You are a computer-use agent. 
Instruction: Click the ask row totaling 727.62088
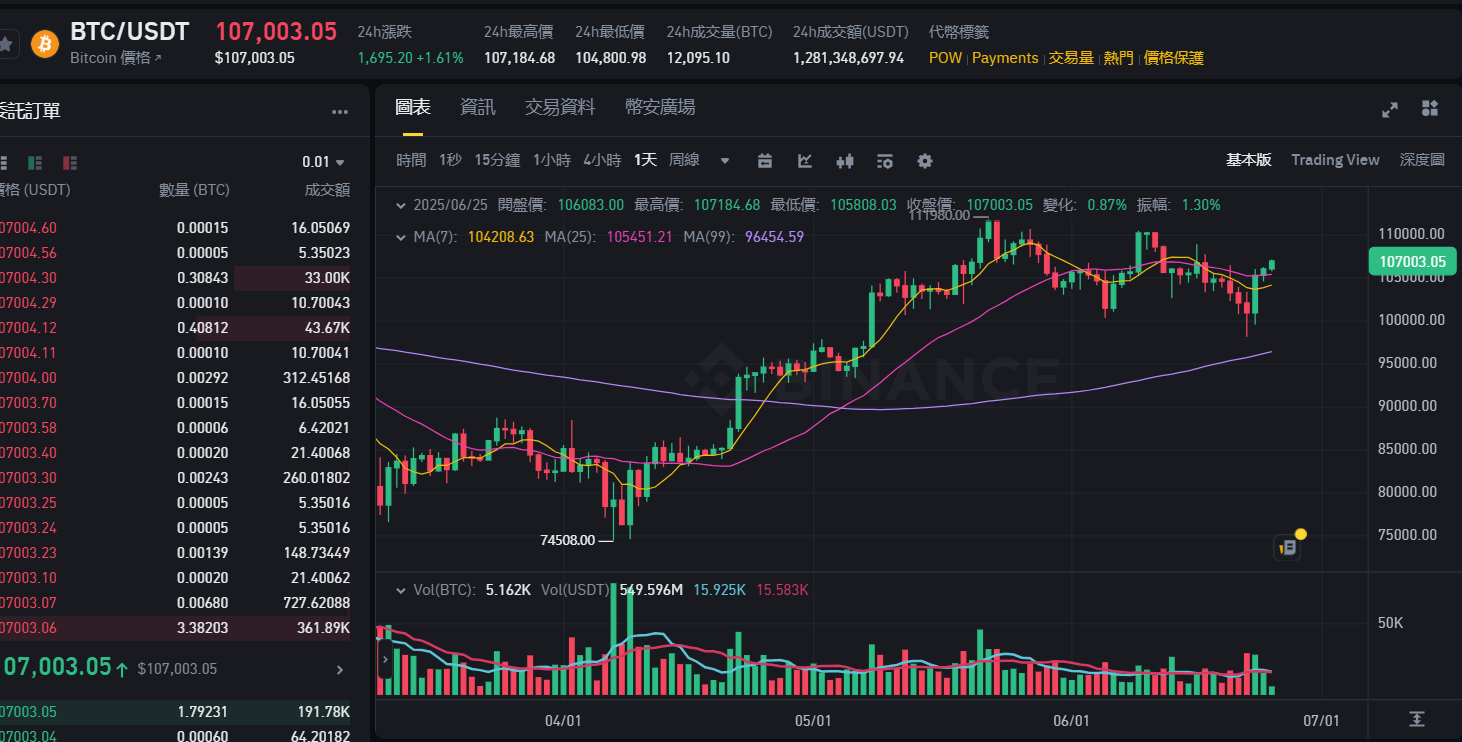pos(175,603)
